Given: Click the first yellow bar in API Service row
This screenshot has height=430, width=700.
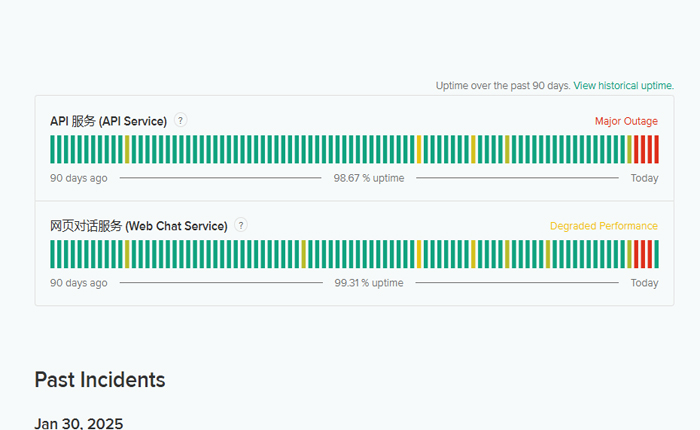Looking at the screenshot, I should [127, 149].
